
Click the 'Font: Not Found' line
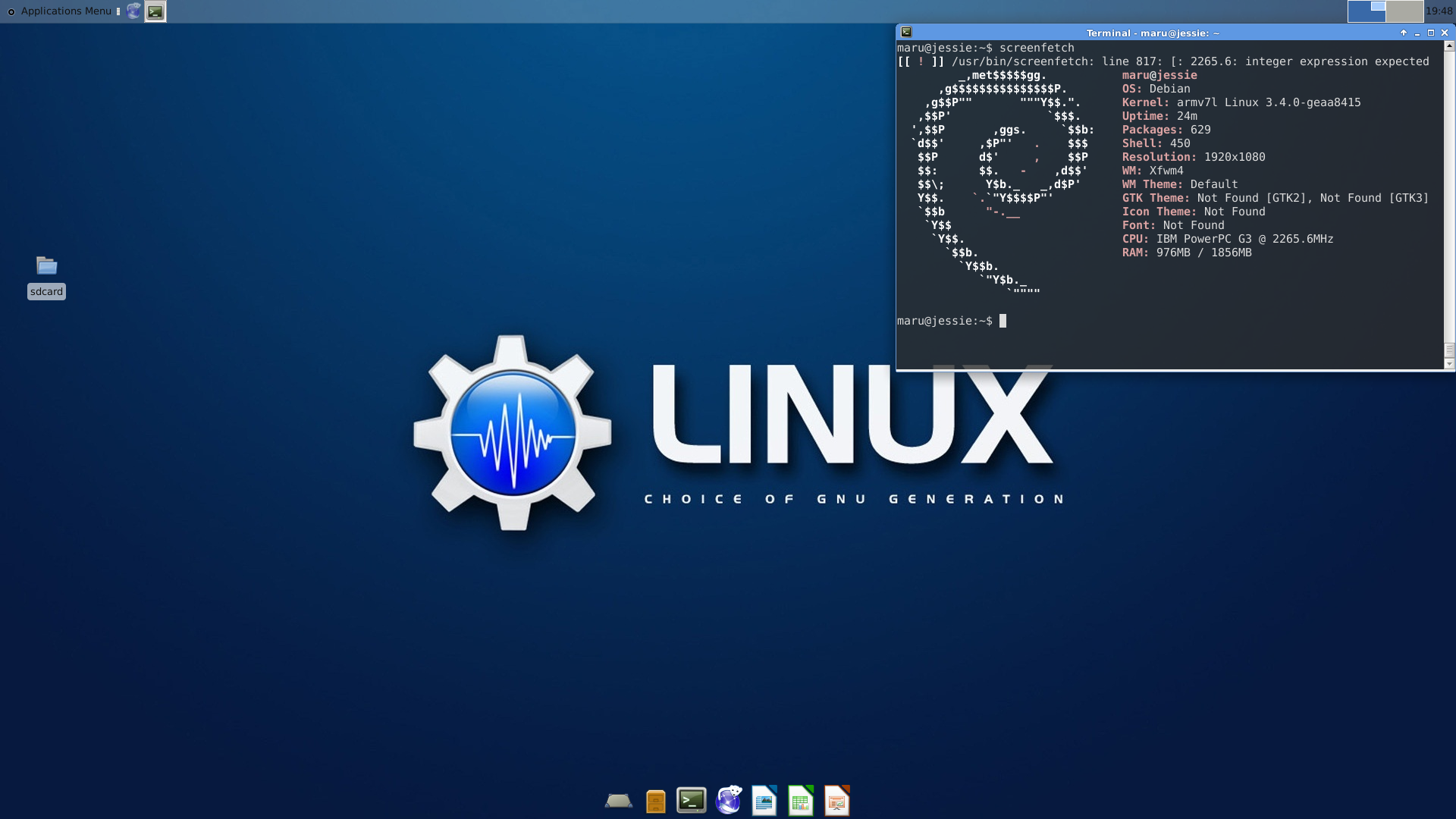pyautogui.click(x=1173, y=225)
